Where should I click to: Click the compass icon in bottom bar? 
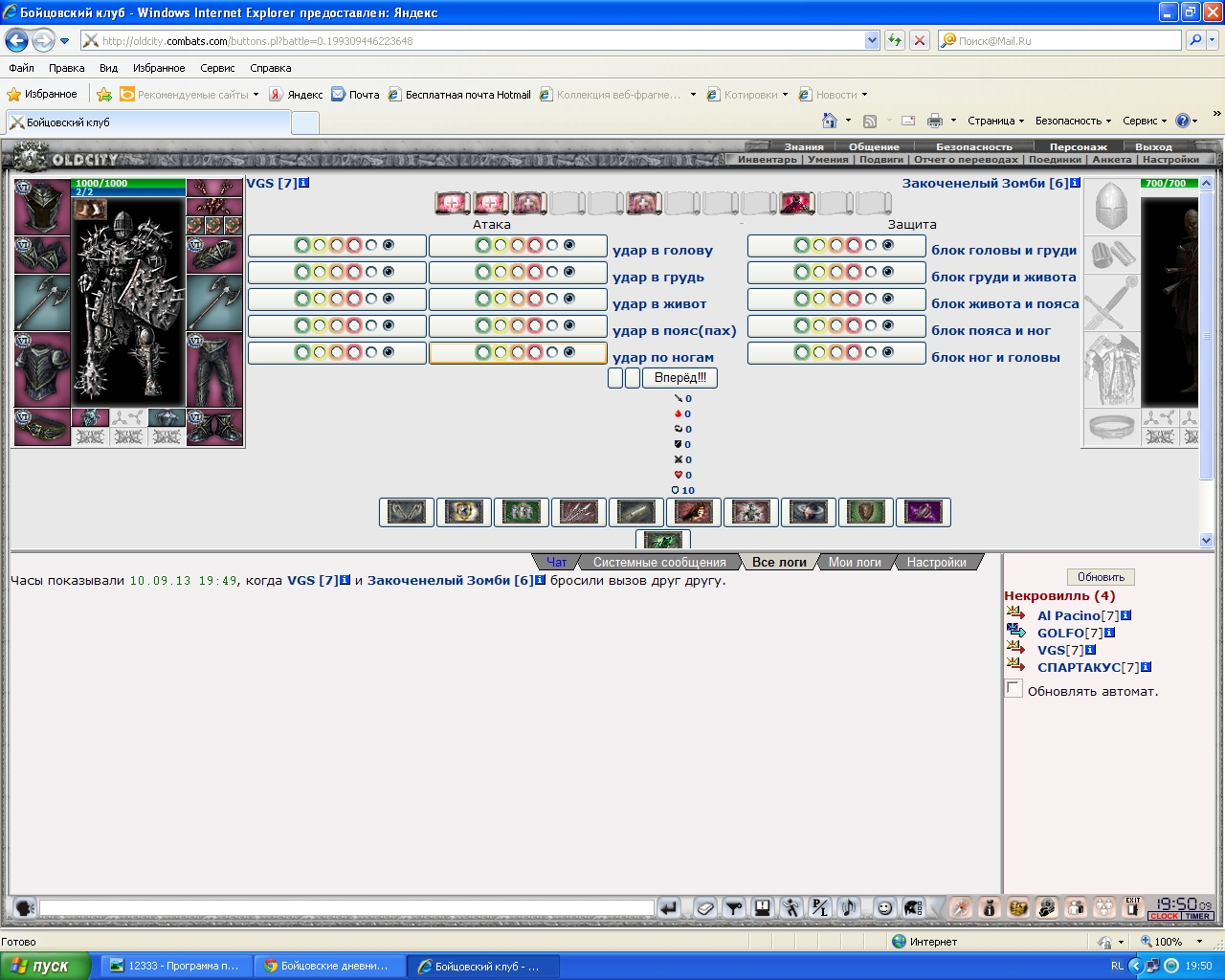pos(961,907)
